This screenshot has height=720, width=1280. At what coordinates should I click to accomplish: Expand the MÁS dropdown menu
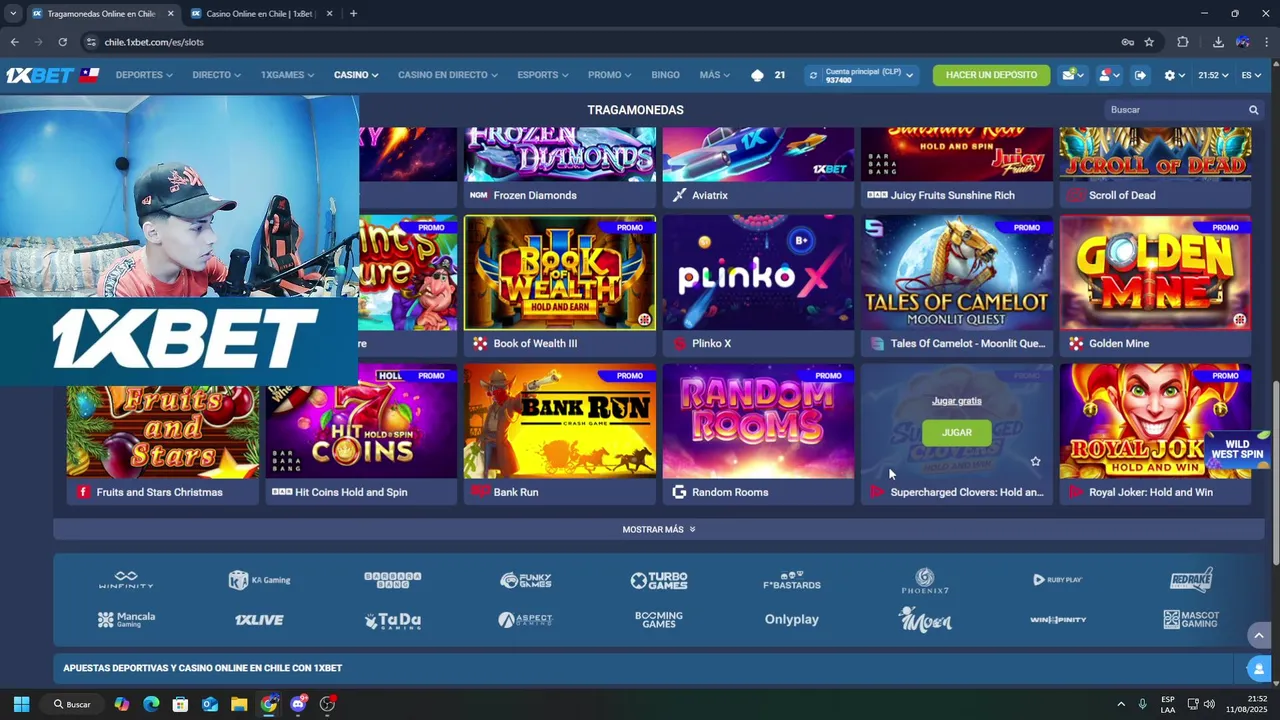click(714, 75)
